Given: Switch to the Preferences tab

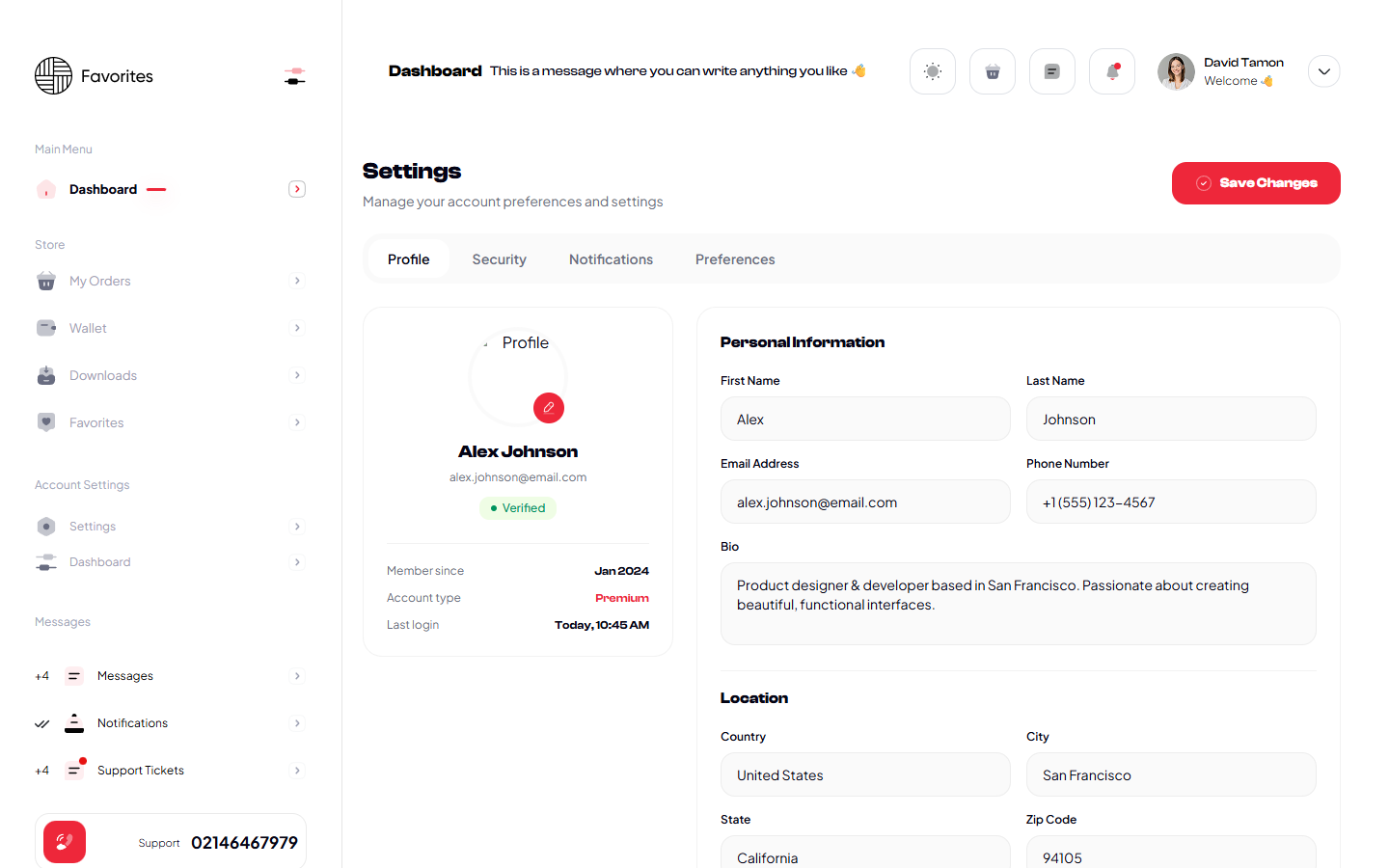Looking at the screenshot, I should pyautogui.click(x=735, y=259).
